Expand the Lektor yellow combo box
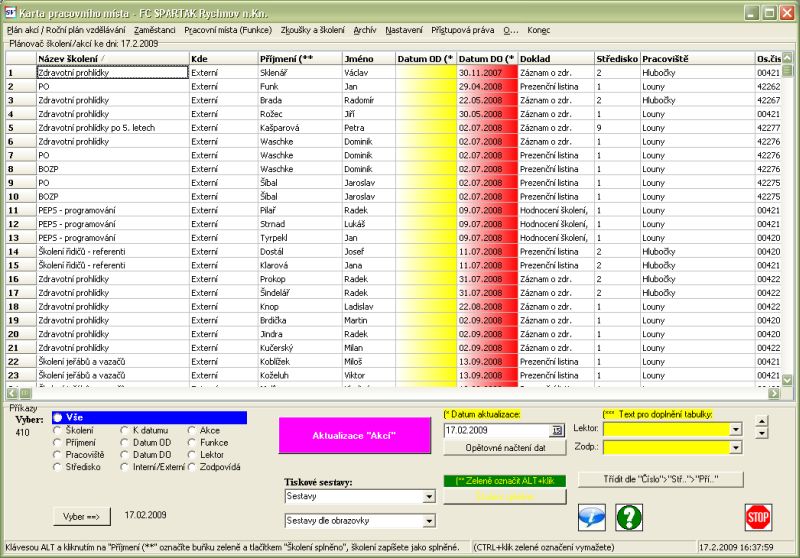 (736, 430)
